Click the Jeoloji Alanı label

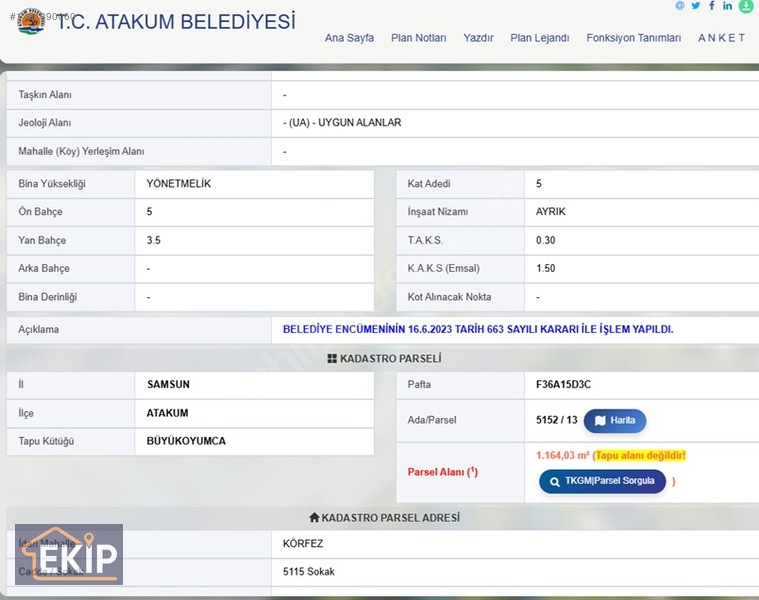point(45,123)
